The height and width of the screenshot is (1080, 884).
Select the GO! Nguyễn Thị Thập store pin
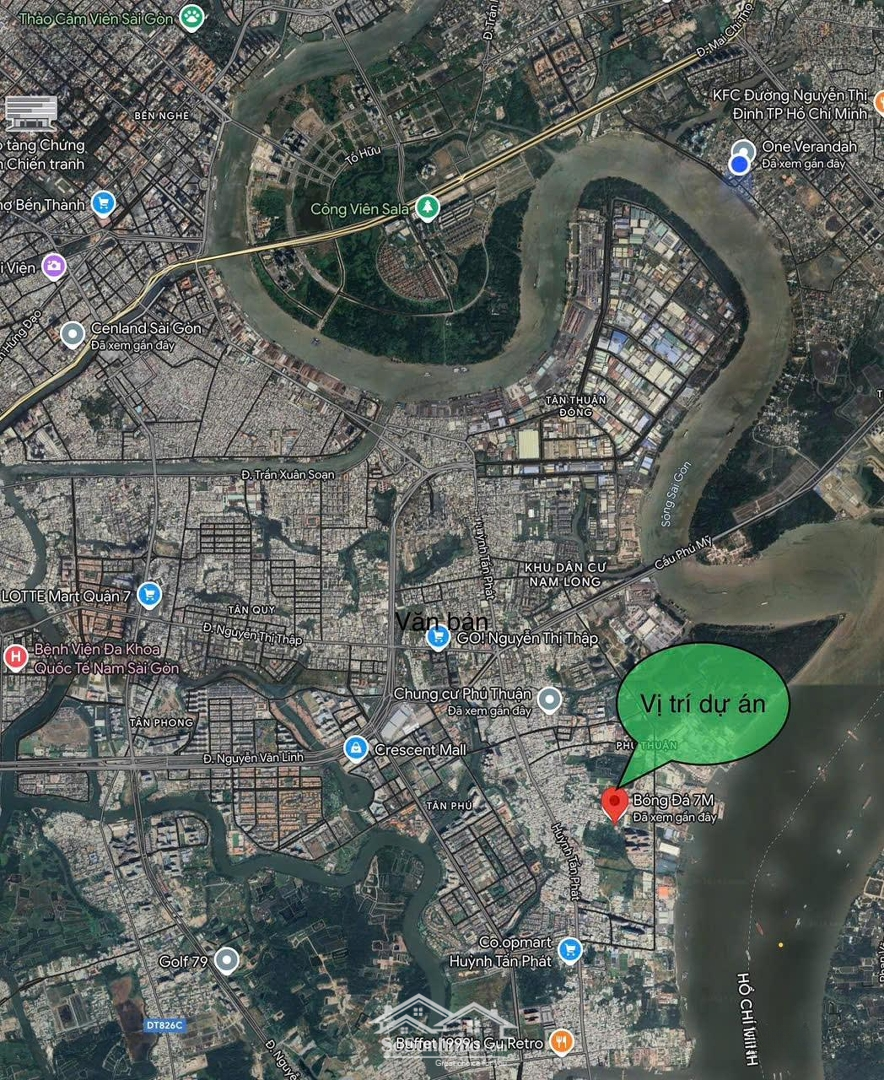[x=438, y=638]
